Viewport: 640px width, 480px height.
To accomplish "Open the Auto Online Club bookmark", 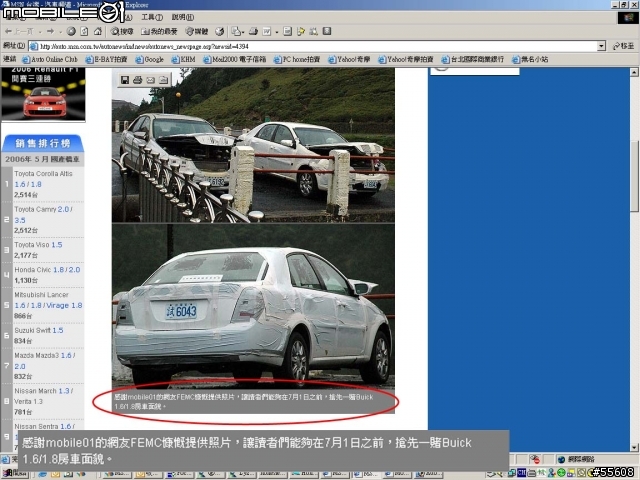I will [x=49, y=60].
